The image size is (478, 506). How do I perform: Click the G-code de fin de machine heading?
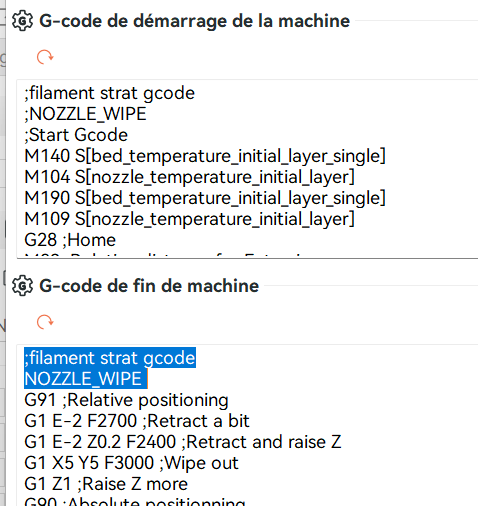(149, 286)
